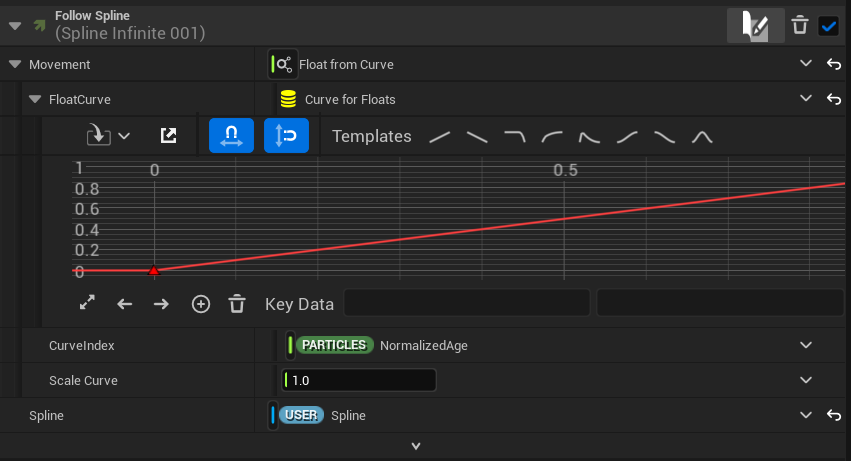Collapse the FloatCurve property
851x461 pixels.
point(35,99)
